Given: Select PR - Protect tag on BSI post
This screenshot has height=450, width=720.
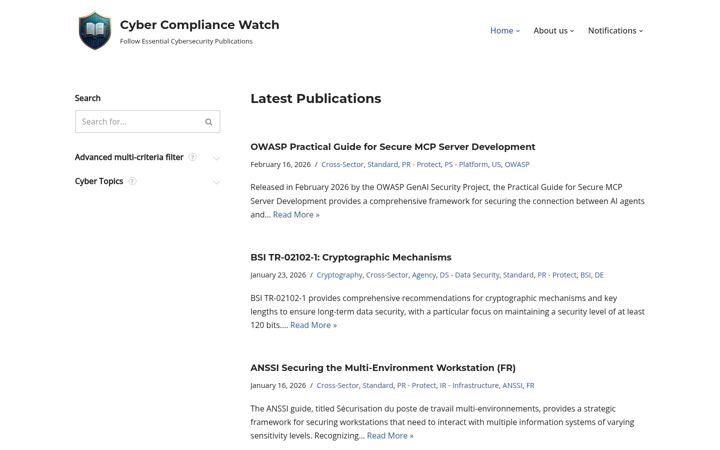Looking at the screenshot, I should point(557,275).
